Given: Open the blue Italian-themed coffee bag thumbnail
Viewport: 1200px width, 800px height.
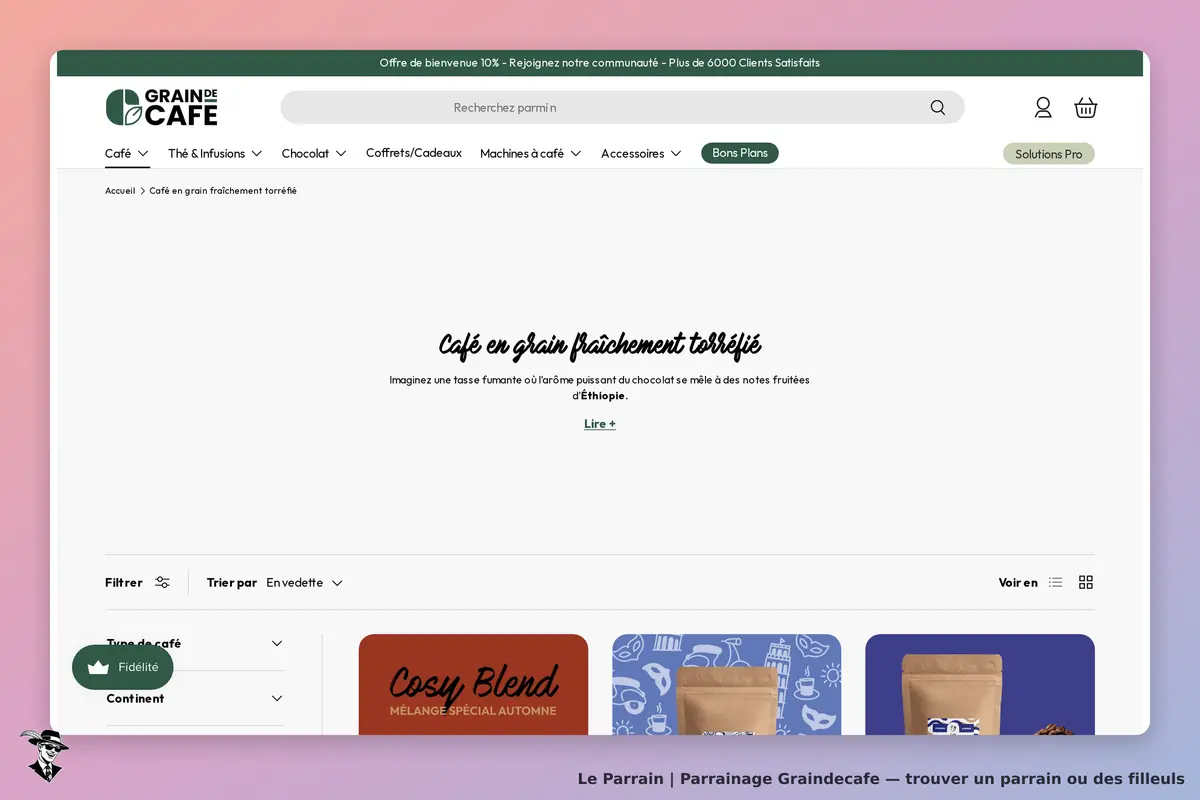Looking at the screenshot, I should point(726,684).
